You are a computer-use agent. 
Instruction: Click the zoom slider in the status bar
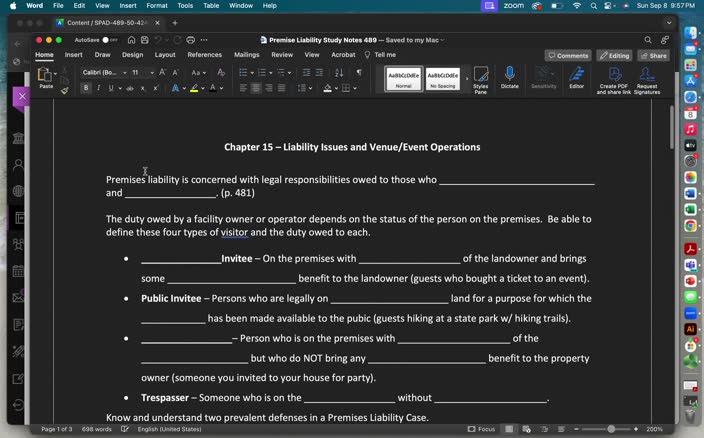[x=612, y=429]
